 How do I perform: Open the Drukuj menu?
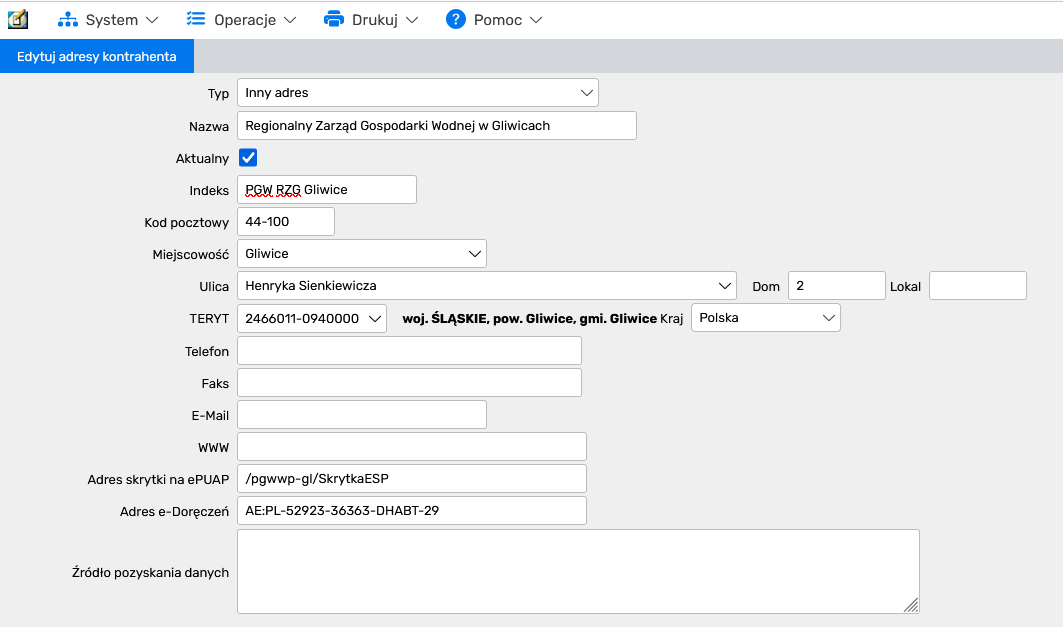point(371,20)
